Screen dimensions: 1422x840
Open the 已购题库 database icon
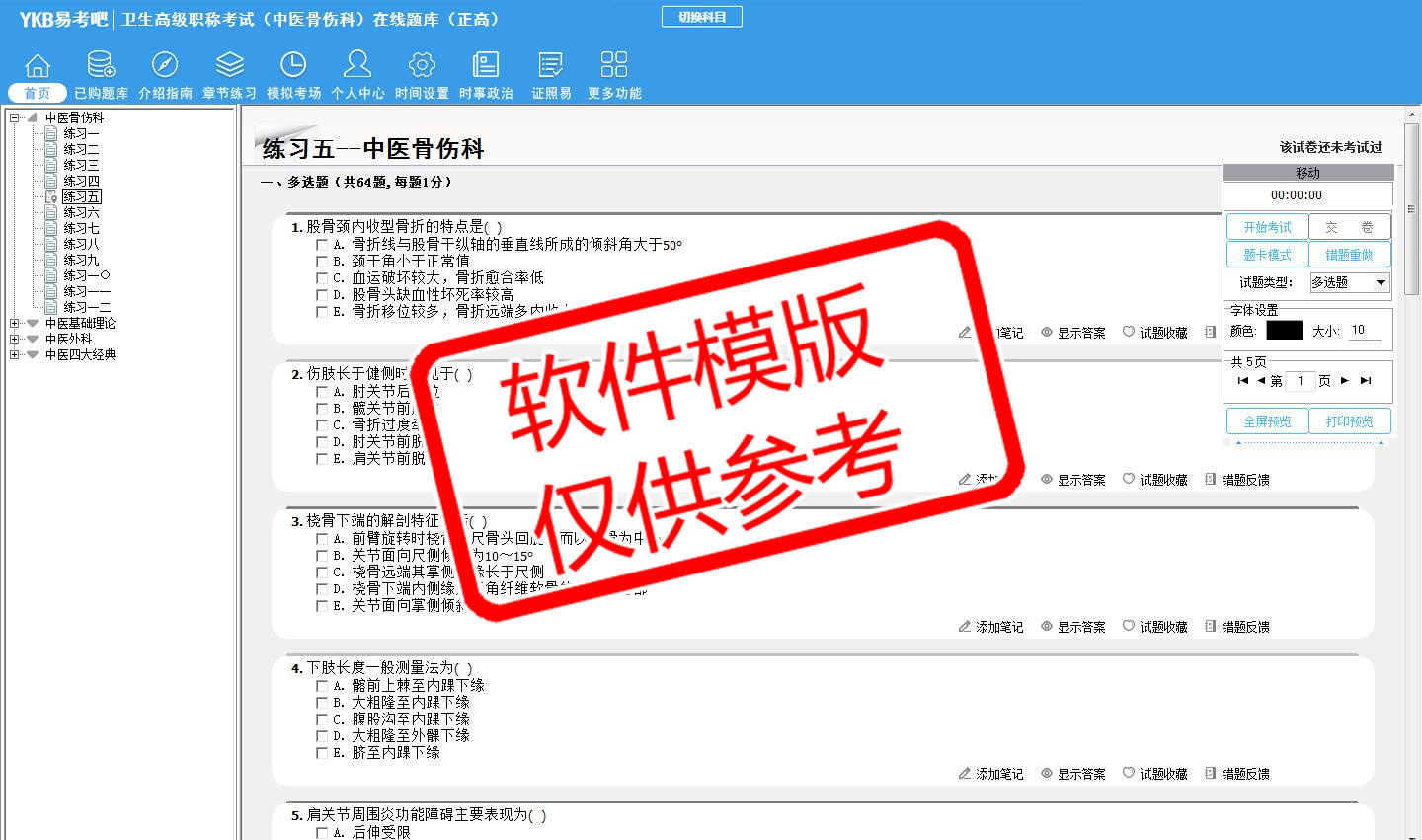[x=101, y=65]
